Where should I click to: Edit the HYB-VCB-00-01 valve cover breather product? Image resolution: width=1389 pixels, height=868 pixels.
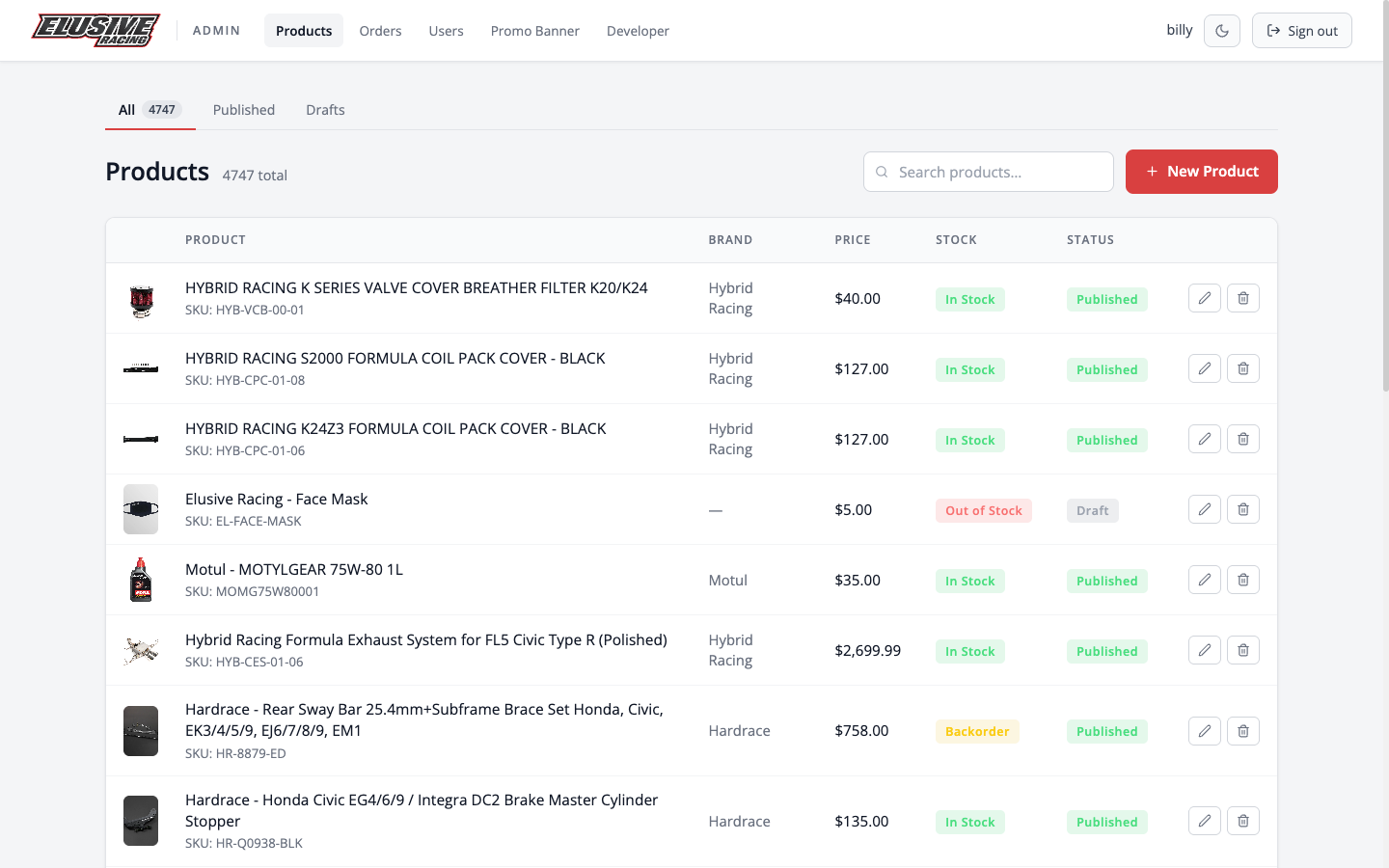pos(1205,298)
